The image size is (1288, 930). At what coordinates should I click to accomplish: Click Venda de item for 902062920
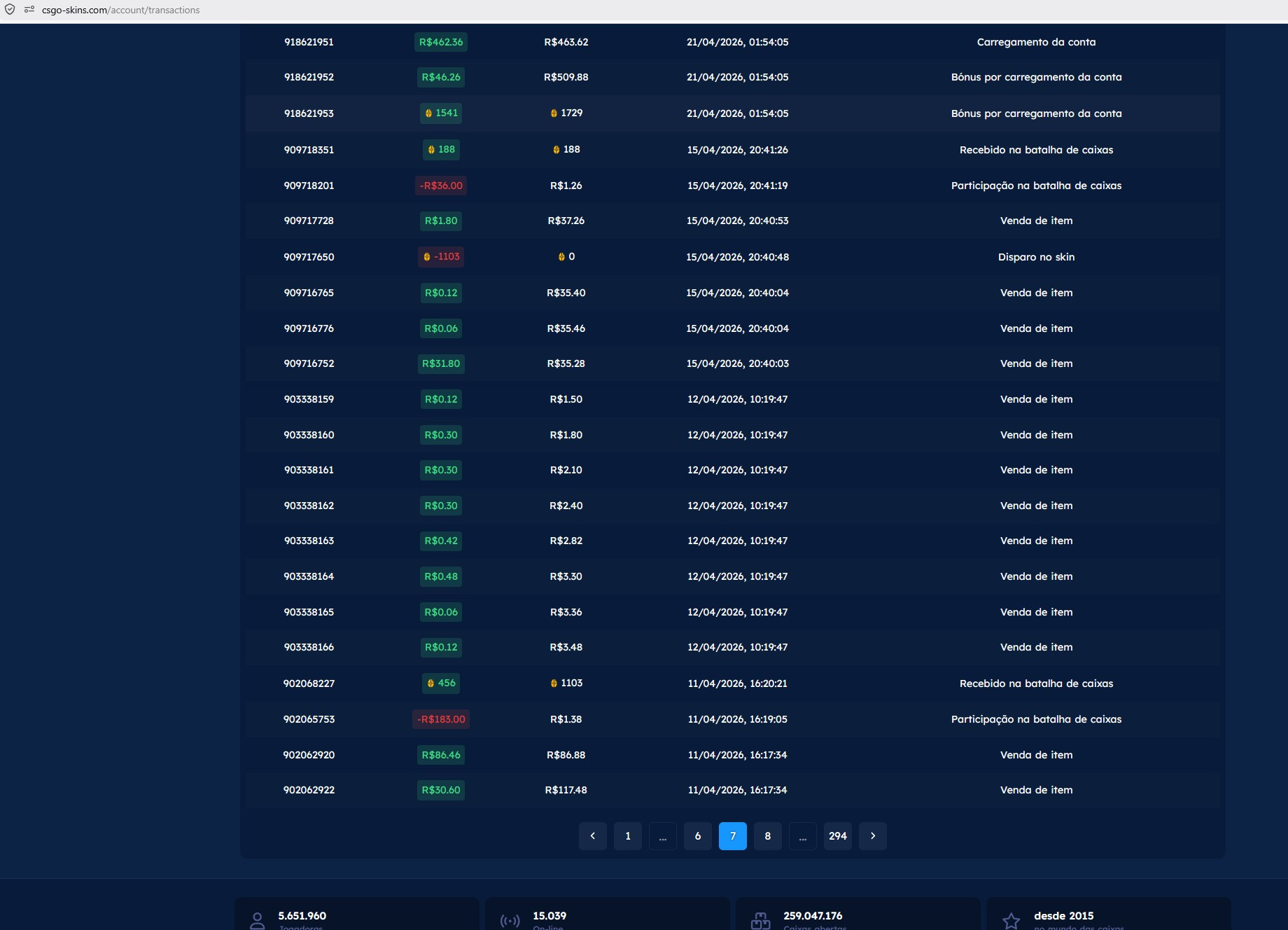(1036, 755)
